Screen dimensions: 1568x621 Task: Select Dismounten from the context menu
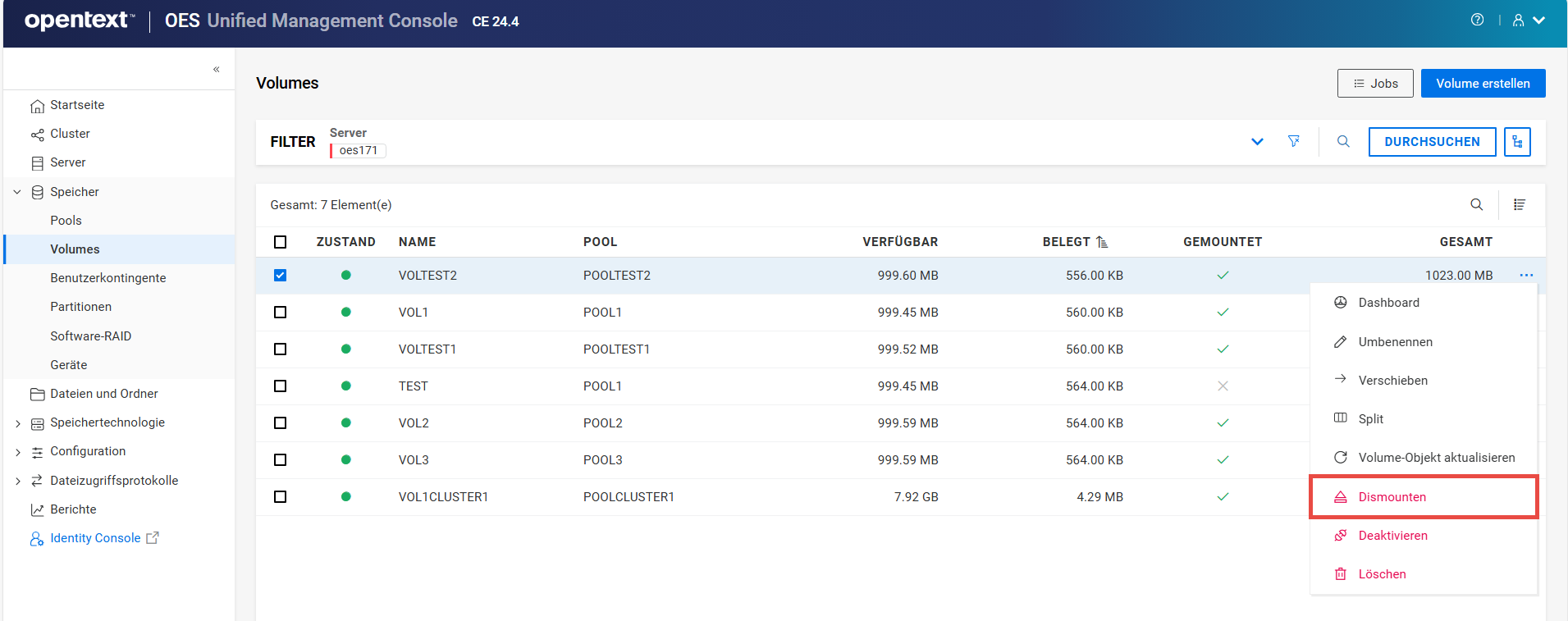1392,497
